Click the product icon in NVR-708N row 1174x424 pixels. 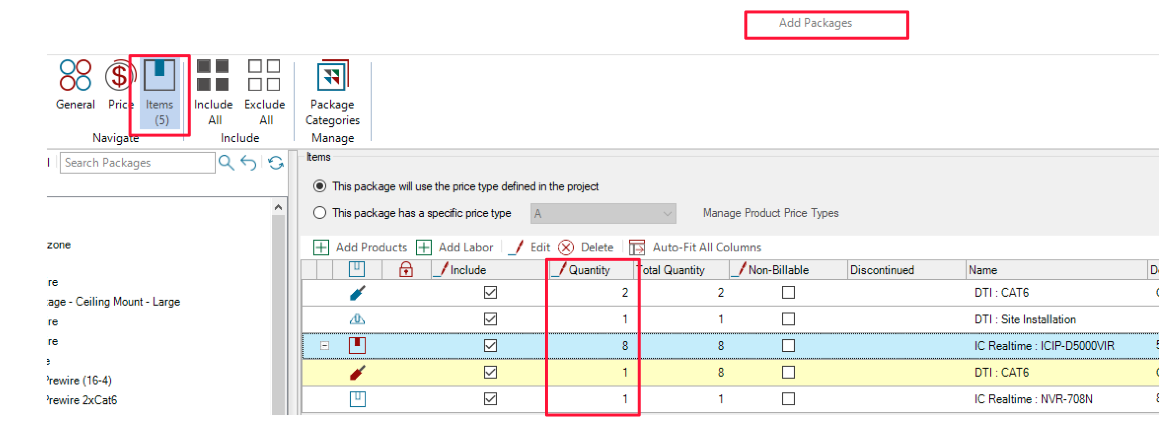tap(358, 399)
